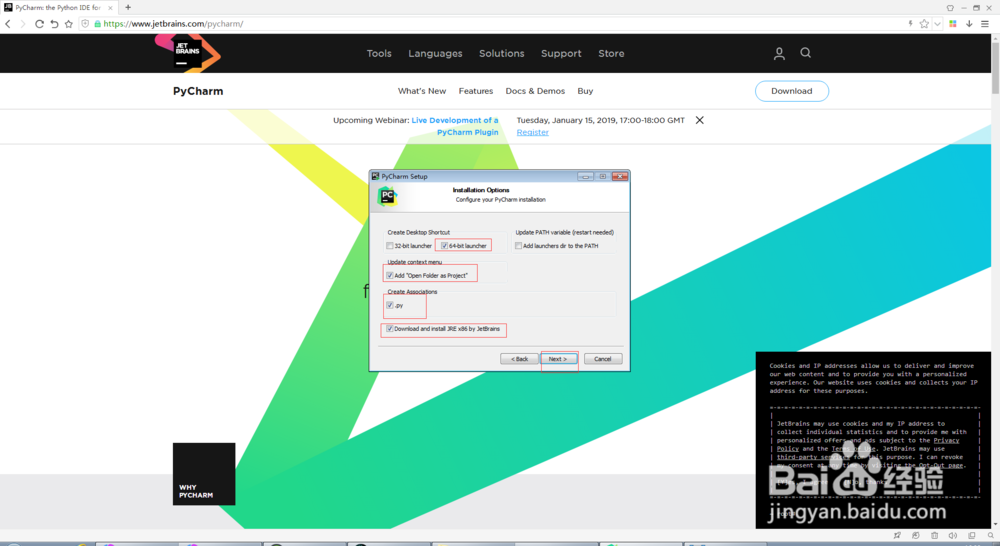Open the Privacy Policy link in cookie notice
The image size is (1000, 546).
coord(867,445)
